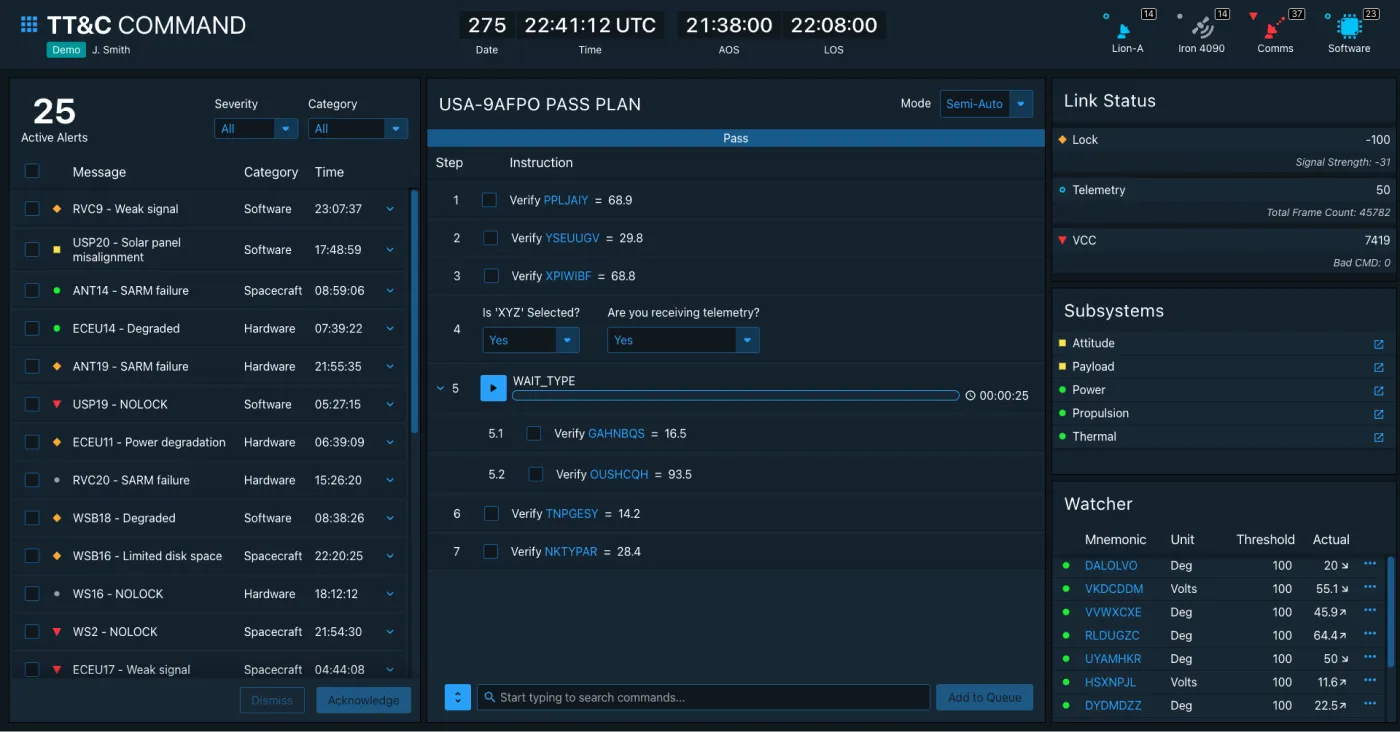Acknowledge the selected alerts

363,699
